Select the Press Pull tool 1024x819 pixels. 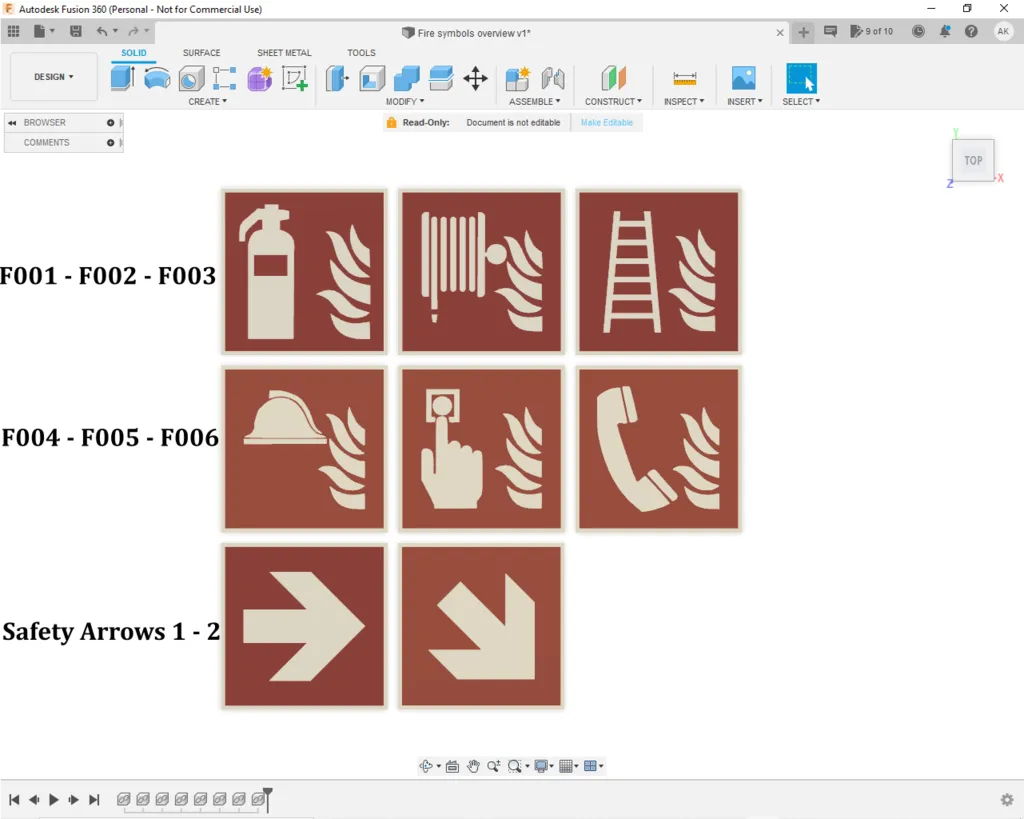pyautogui.click(x=337, y=78)
